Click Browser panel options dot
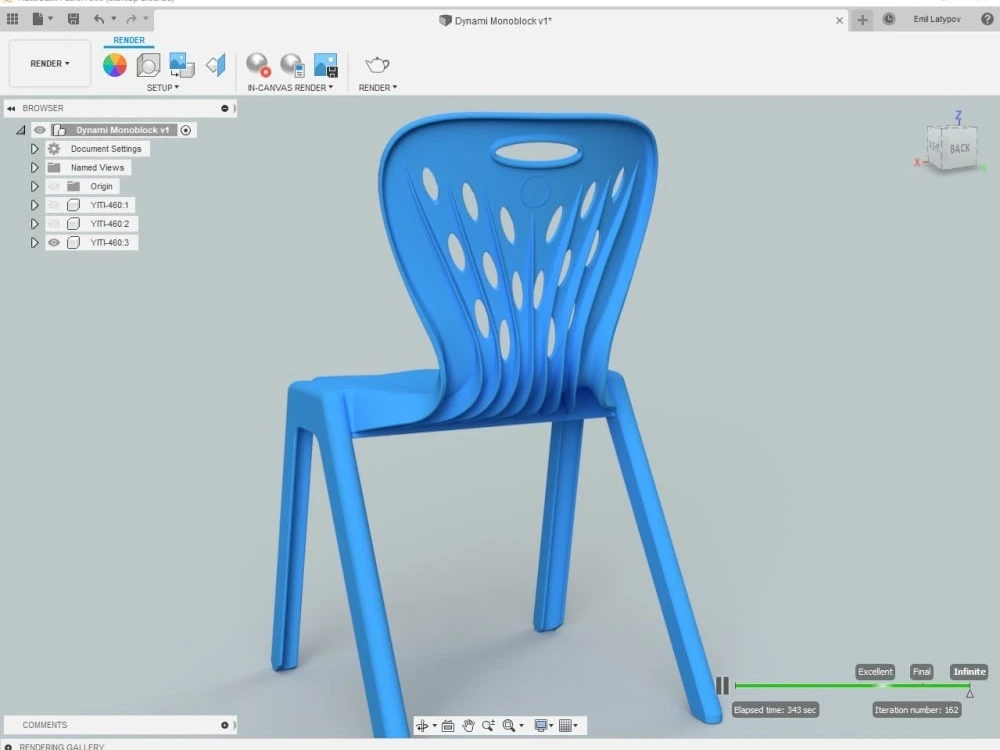The image size is (1000, 750). tap(224, 108)
